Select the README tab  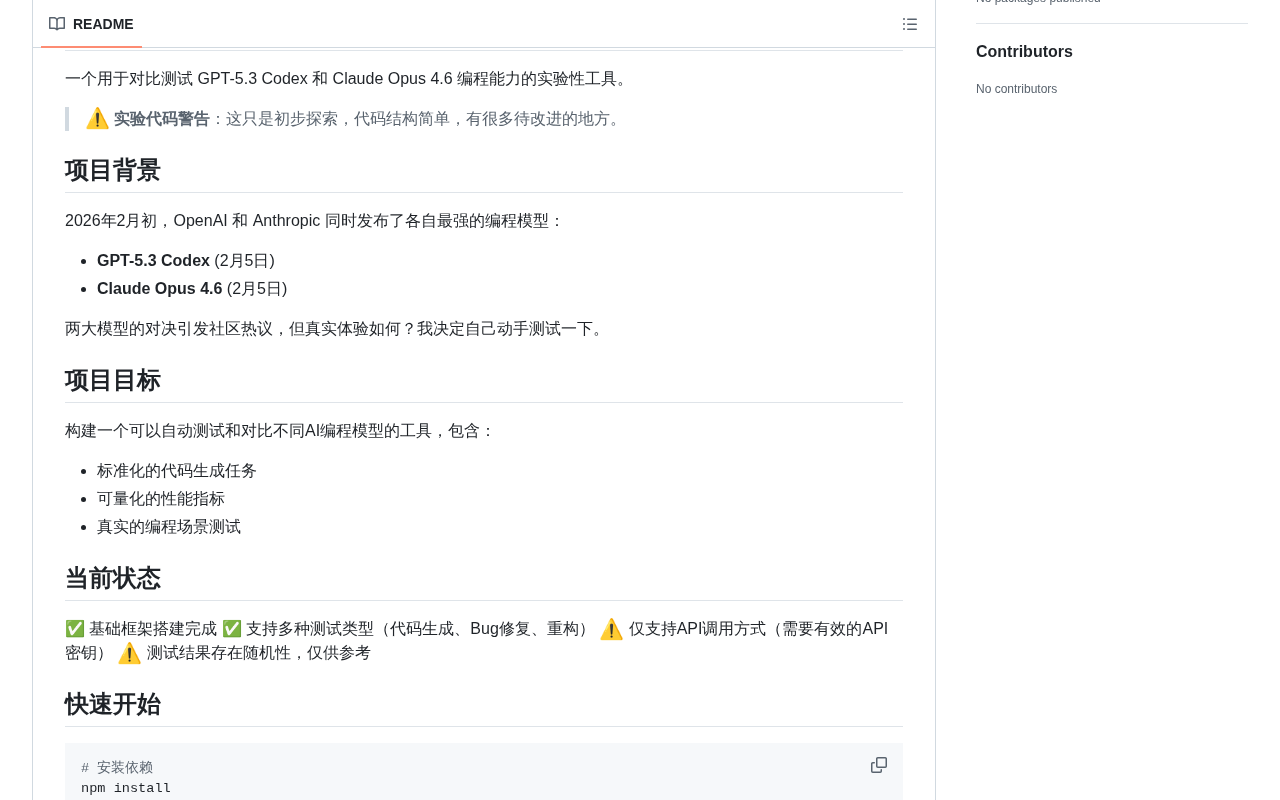pos(91,24)
